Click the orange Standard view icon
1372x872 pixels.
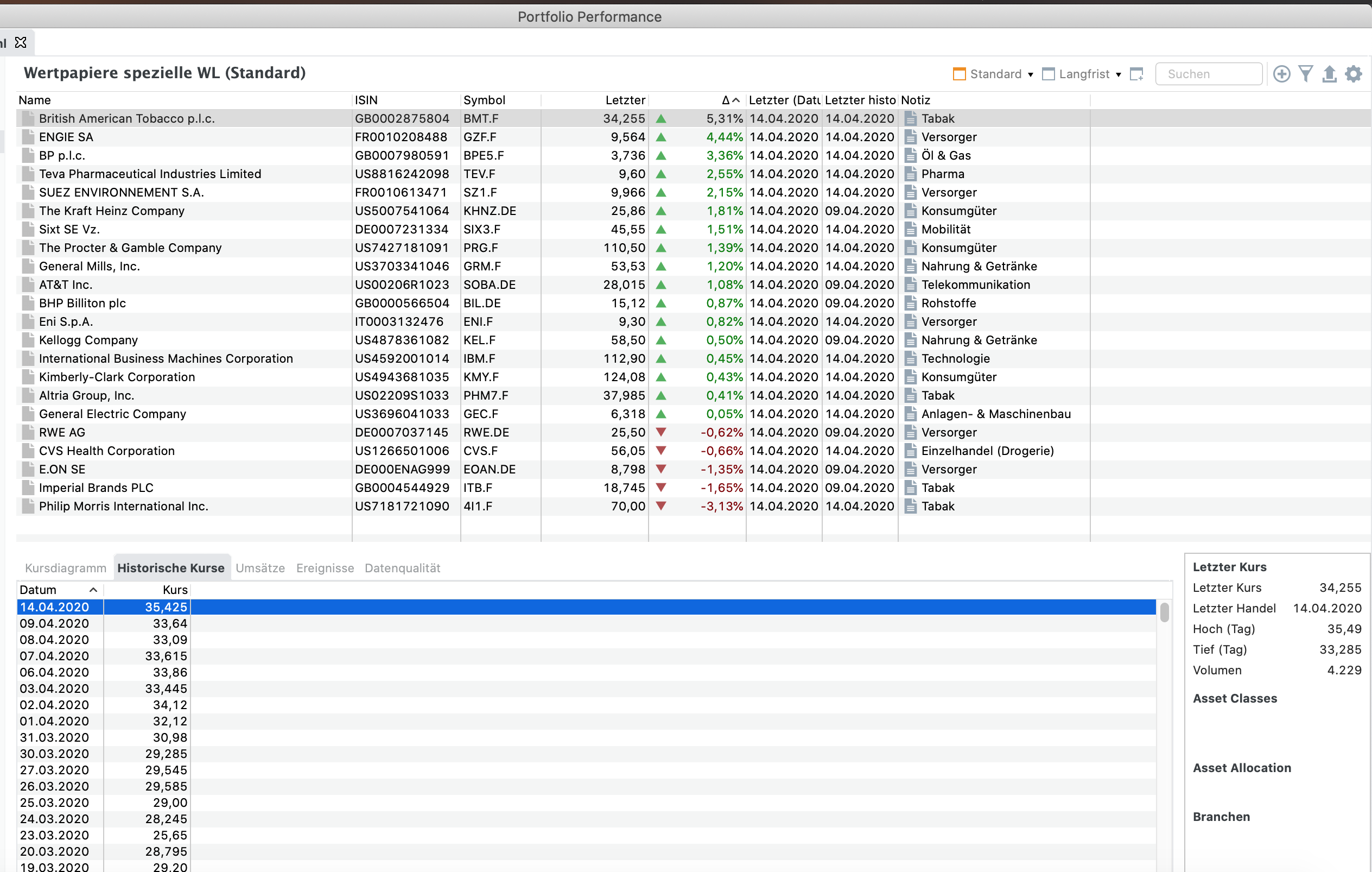tap(959, 74)
